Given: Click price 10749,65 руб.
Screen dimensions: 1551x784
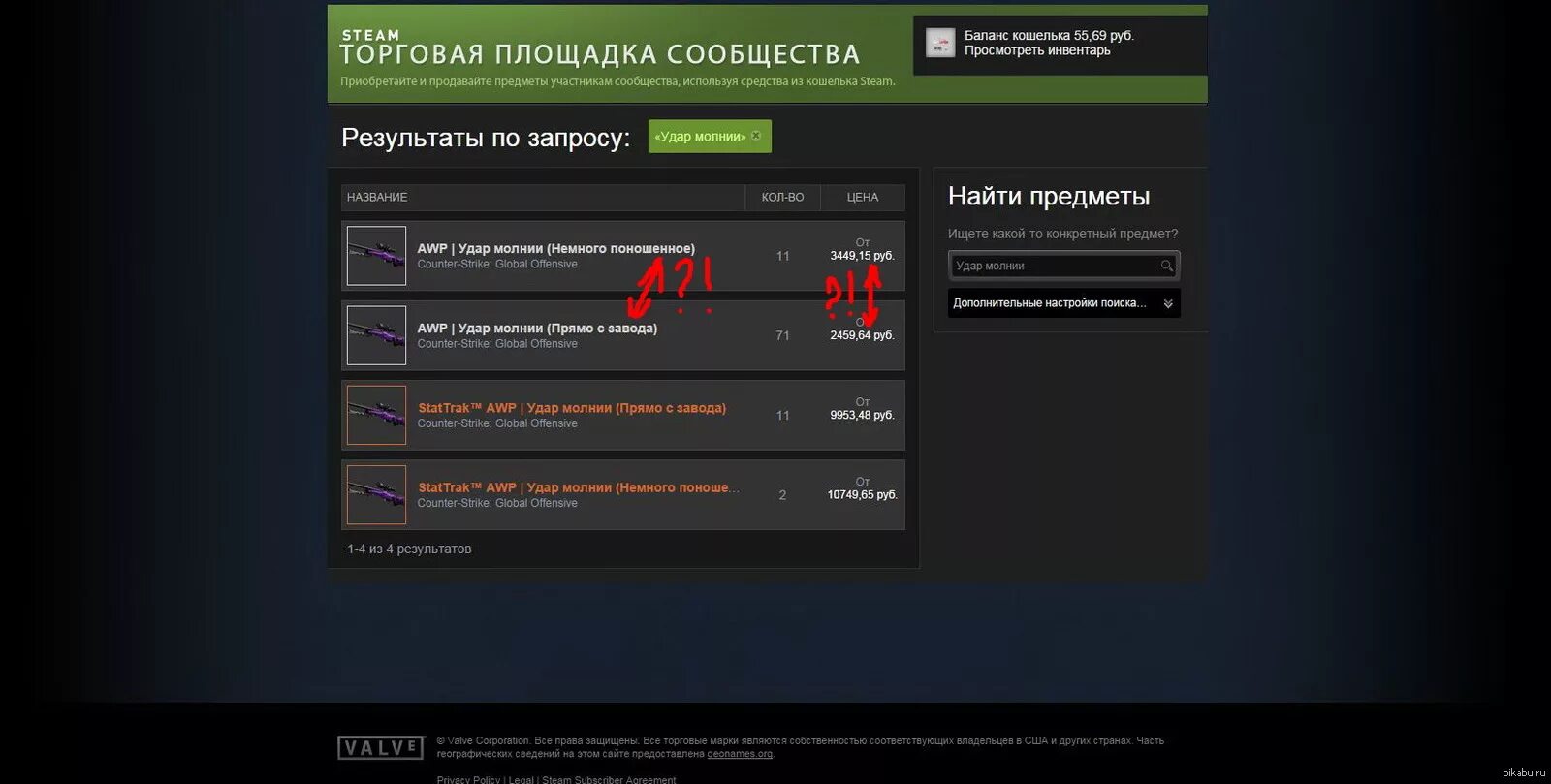Looking at the screenshot, I should pos(862,494).
